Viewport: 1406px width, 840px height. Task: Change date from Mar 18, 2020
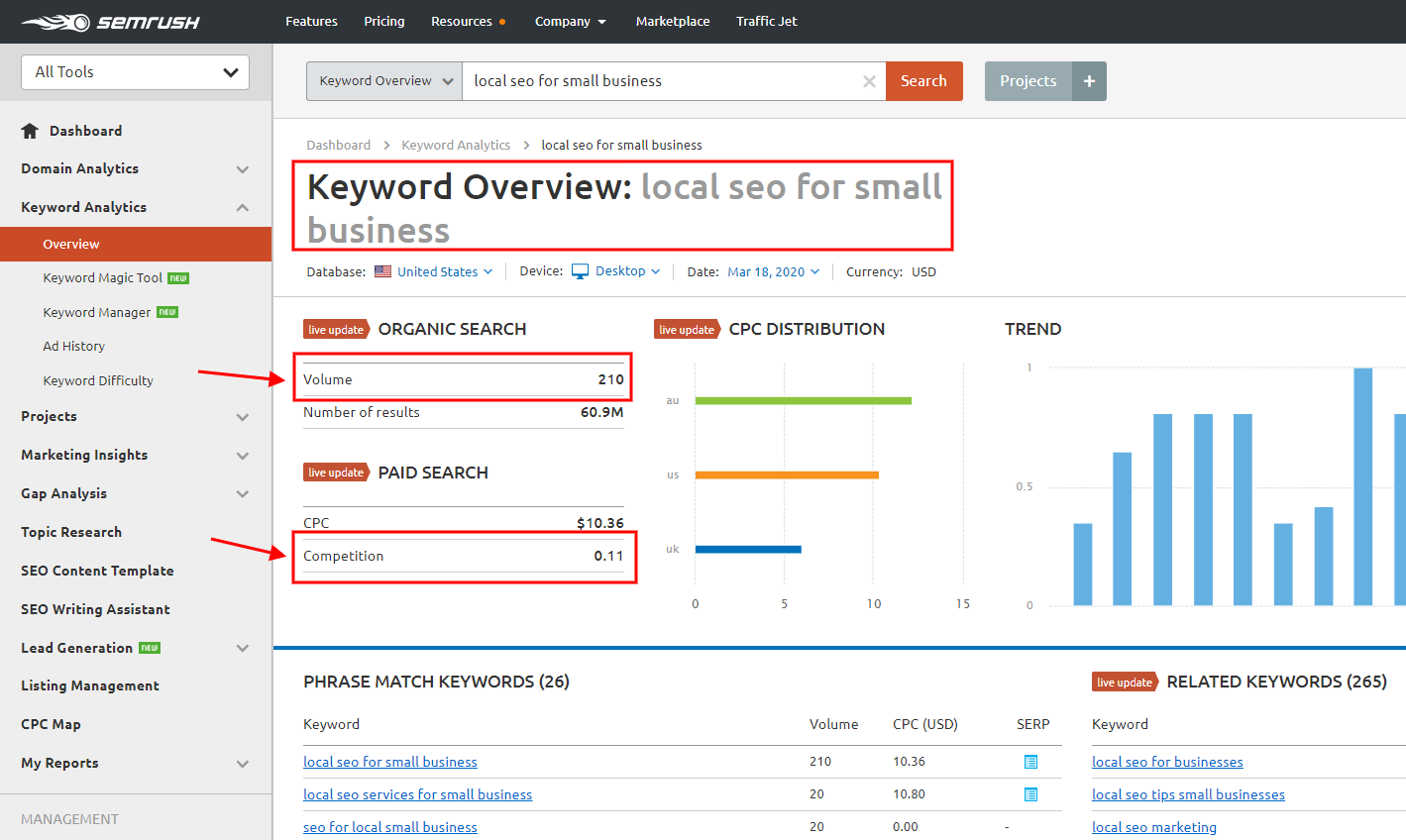pos(774,271)
